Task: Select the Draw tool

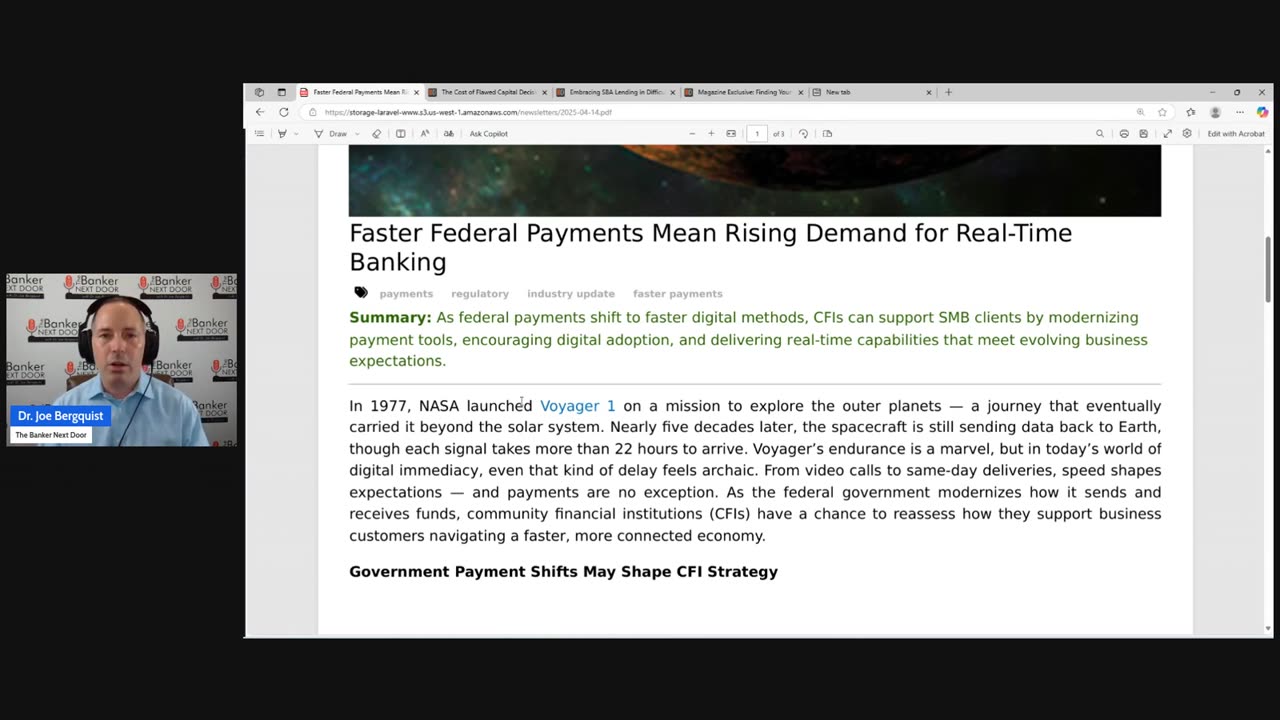Action: tap(331, 133)
